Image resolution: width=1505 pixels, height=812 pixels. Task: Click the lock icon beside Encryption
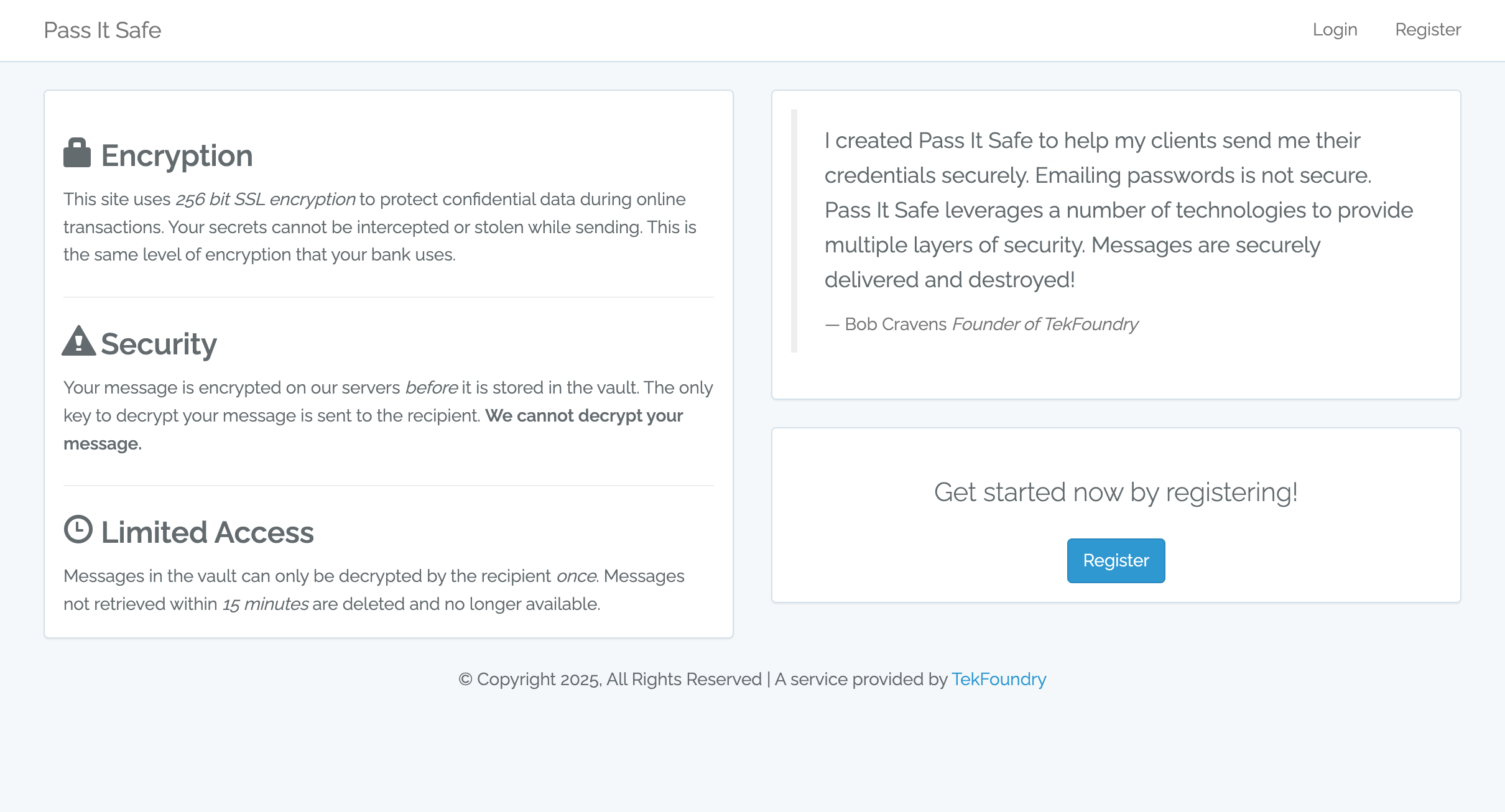click(77, 153)
